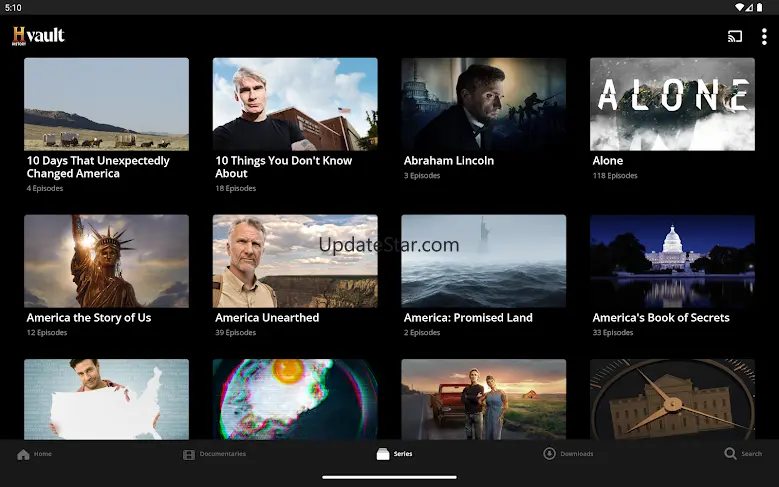This screenshot has height=487, width=779.
Task: Tap the Downloads arrow icon
Action: point(549,454)
